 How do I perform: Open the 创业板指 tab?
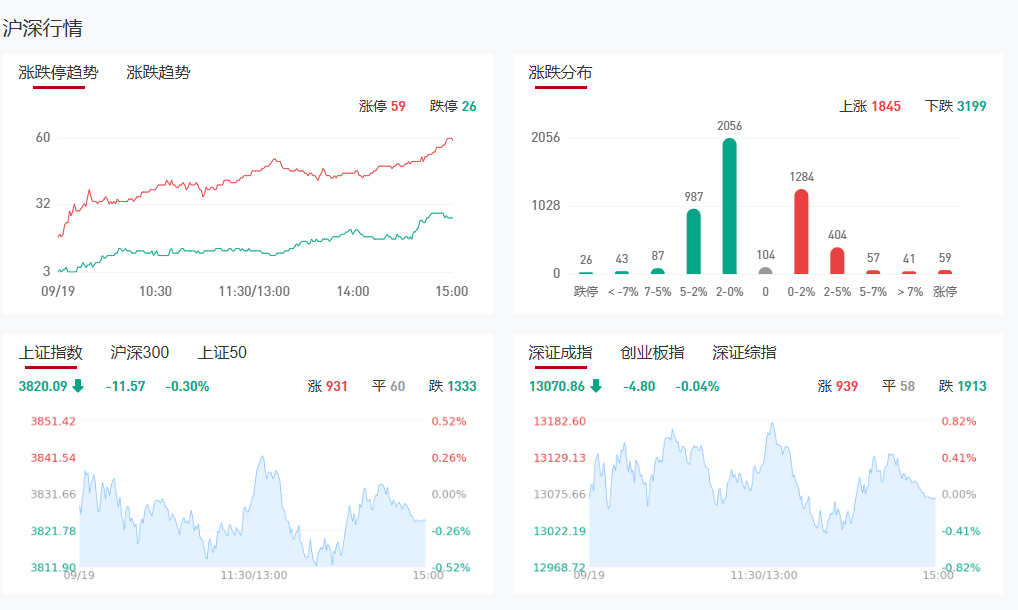652,352
